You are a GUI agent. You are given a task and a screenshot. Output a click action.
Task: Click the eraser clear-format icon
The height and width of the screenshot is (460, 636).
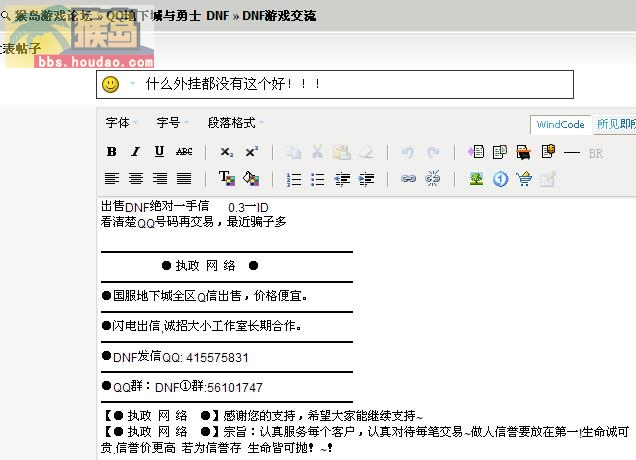[x=366, y=152]
